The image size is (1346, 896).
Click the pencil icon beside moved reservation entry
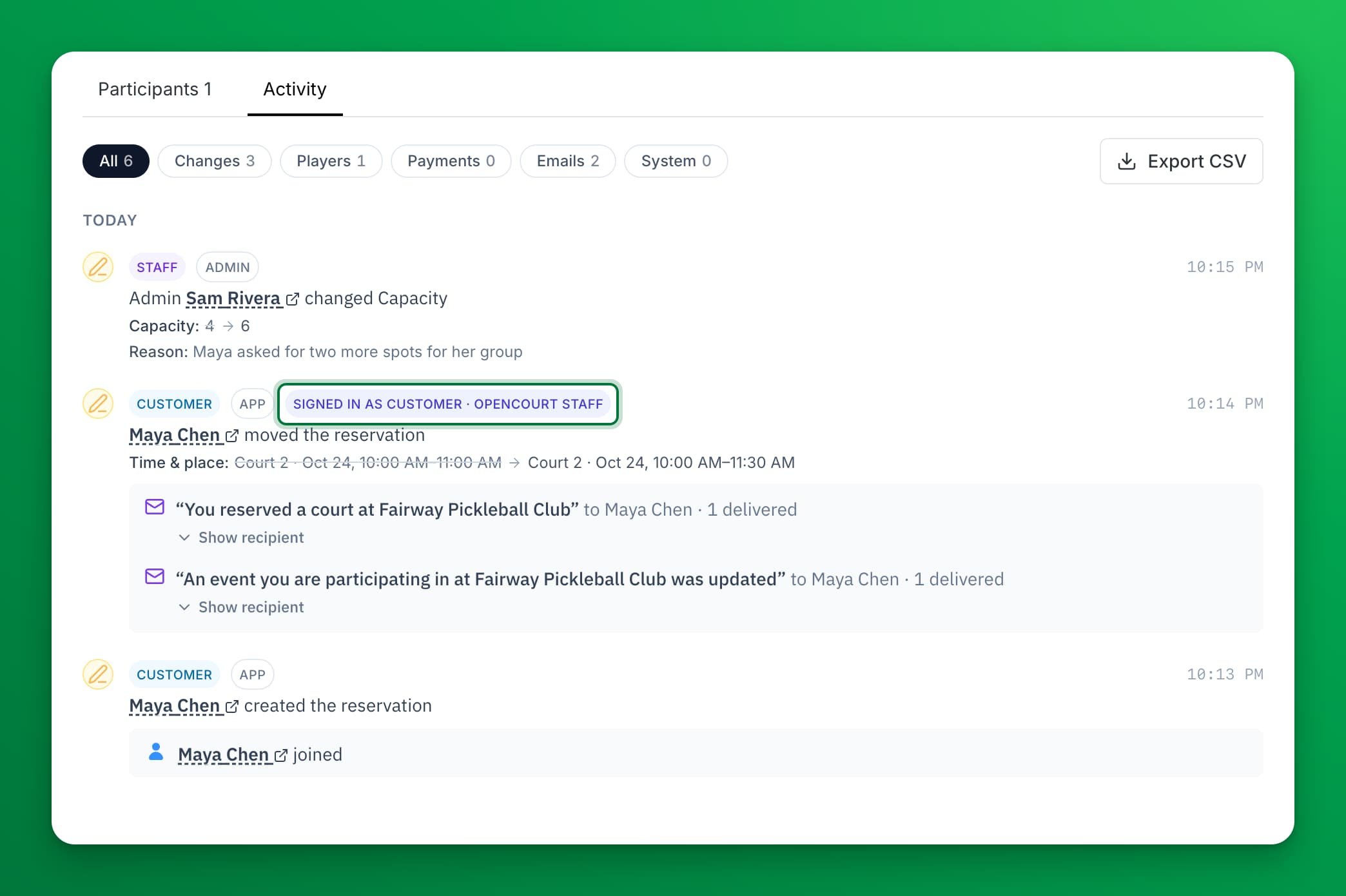(98, 404)
